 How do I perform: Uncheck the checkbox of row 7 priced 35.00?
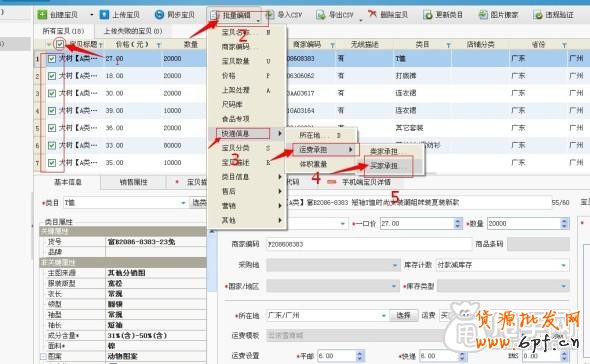[52, 163]
